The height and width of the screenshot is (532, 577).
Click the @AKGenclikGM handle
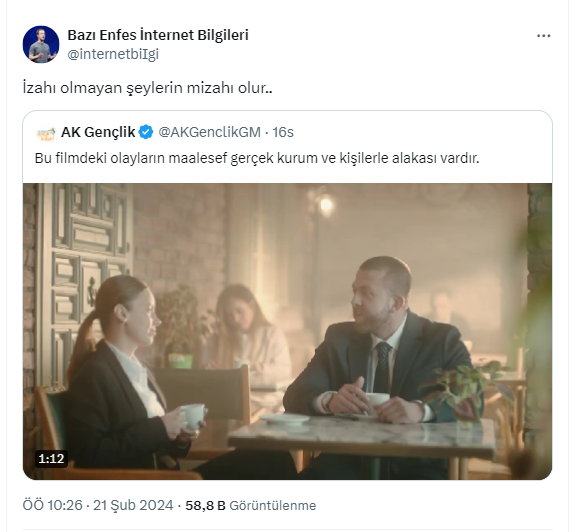(209, 132)
